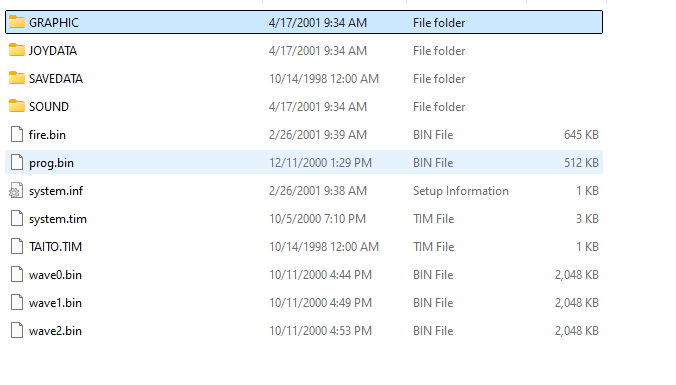
Task: Select the SAVEDATA folder icon
Action: 17,78
